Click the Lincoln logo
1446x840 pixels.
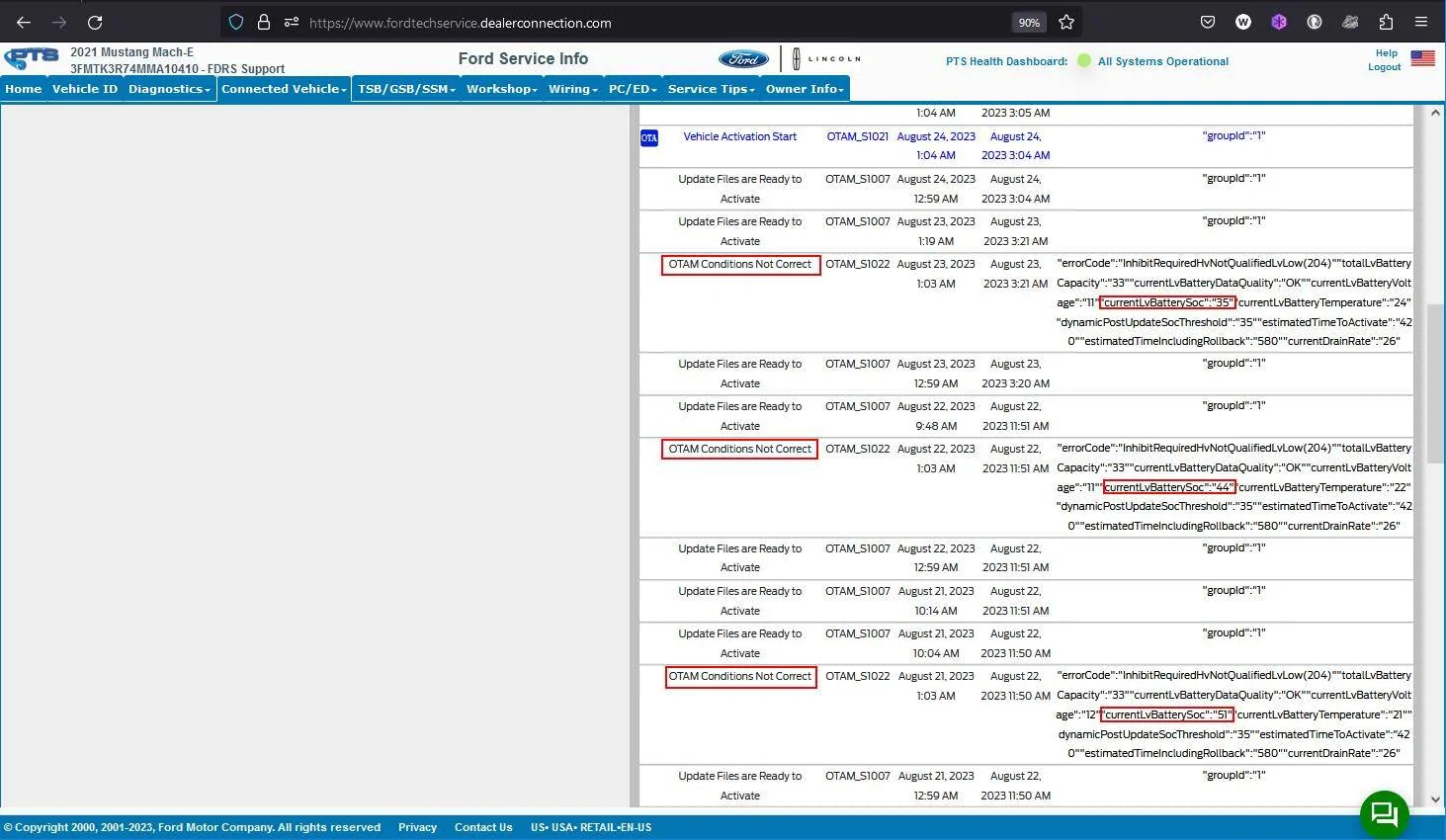(826, 59)
